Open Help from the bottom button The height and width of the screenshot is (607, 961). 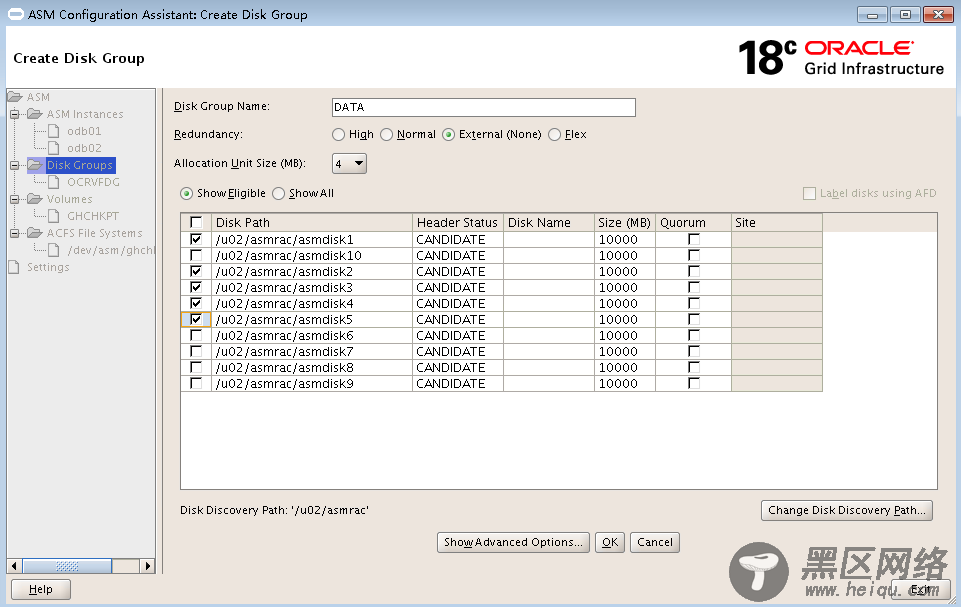tap(40, 589)
